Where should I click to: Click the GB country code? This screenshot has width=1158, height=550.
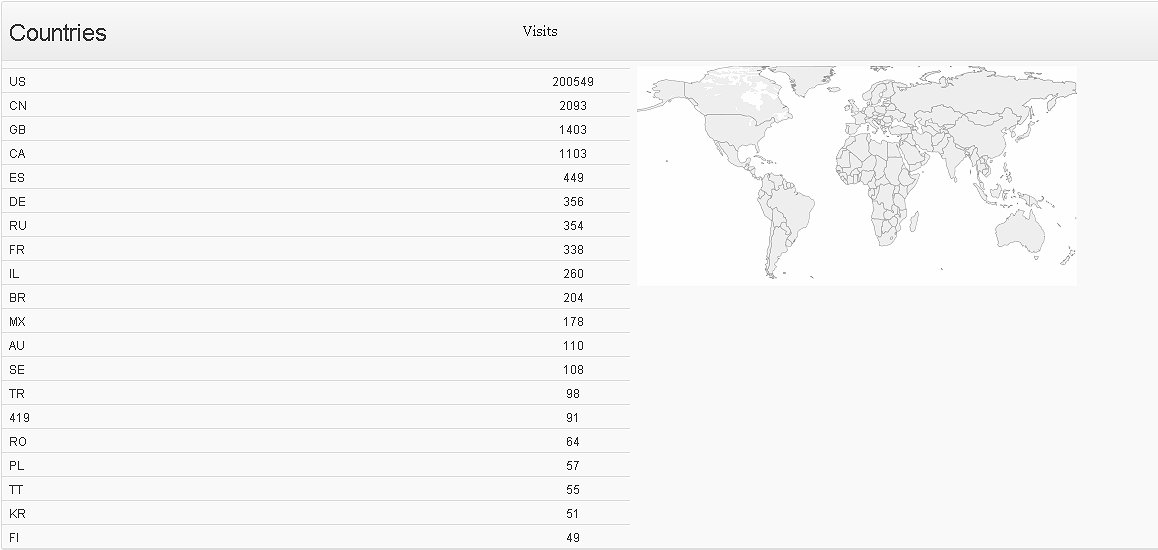(18, 130)
